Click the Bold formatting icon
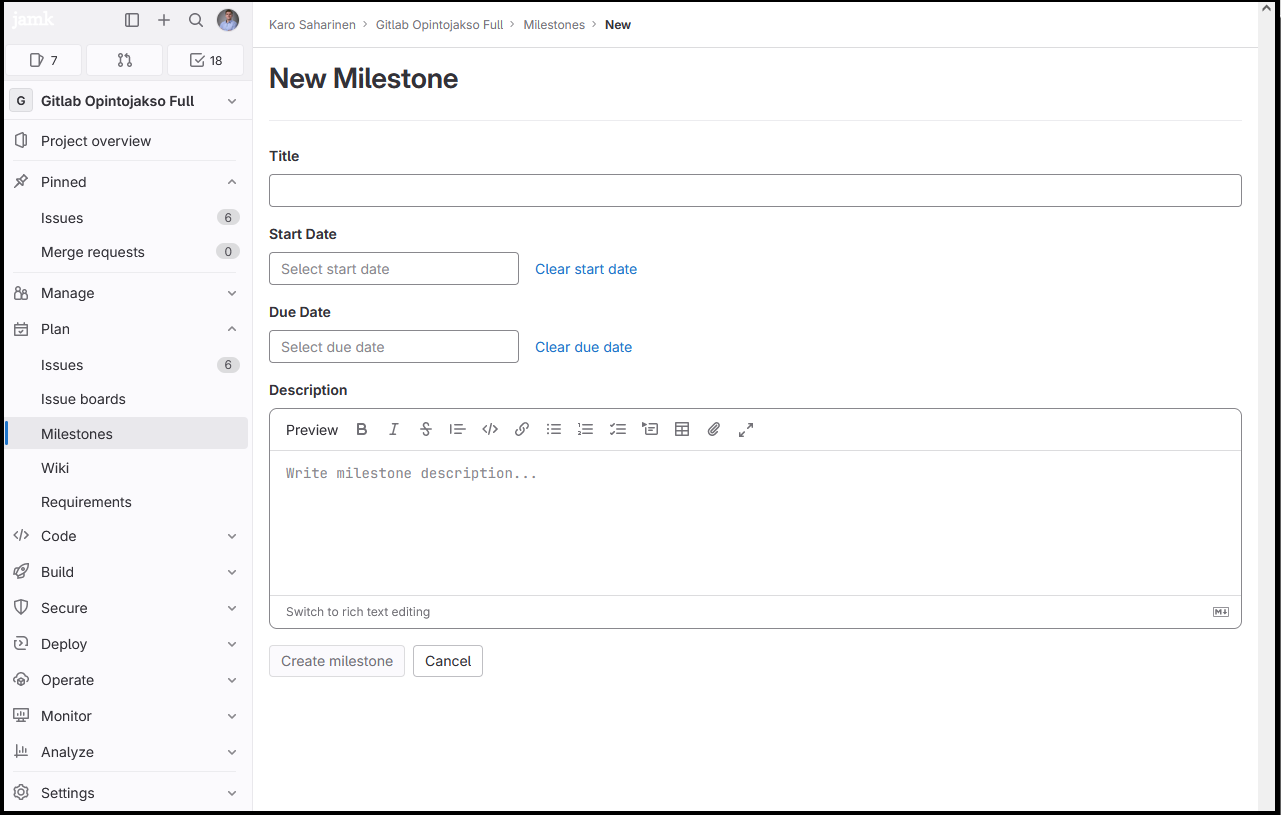Viewport: 1281px width, 815px height. tap(362, 430)
